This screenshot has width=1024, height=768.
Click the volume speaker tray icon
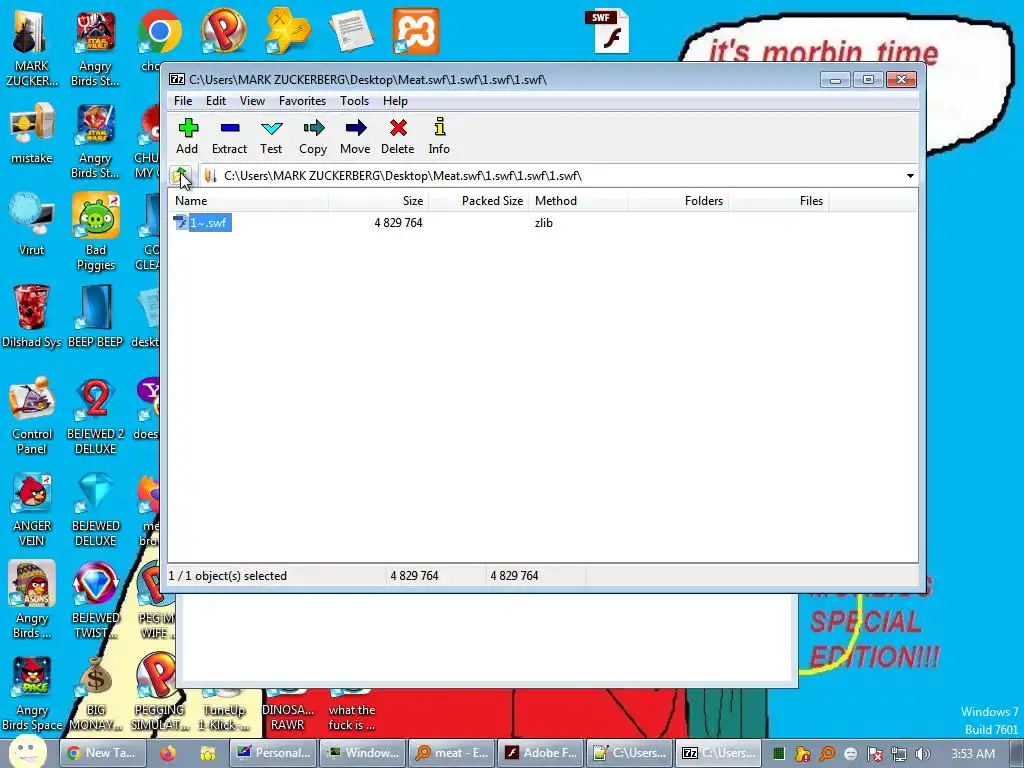click(x=923, y=754)
